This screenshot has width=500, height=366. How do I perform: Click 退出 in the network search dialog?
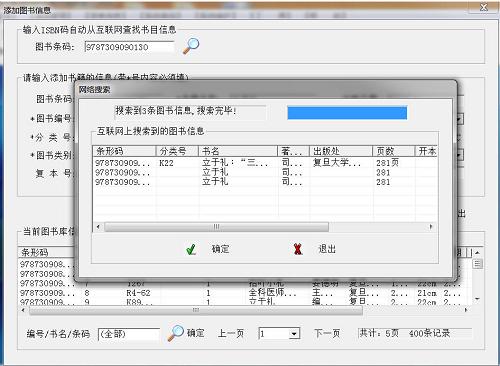(x=327, y=249)
